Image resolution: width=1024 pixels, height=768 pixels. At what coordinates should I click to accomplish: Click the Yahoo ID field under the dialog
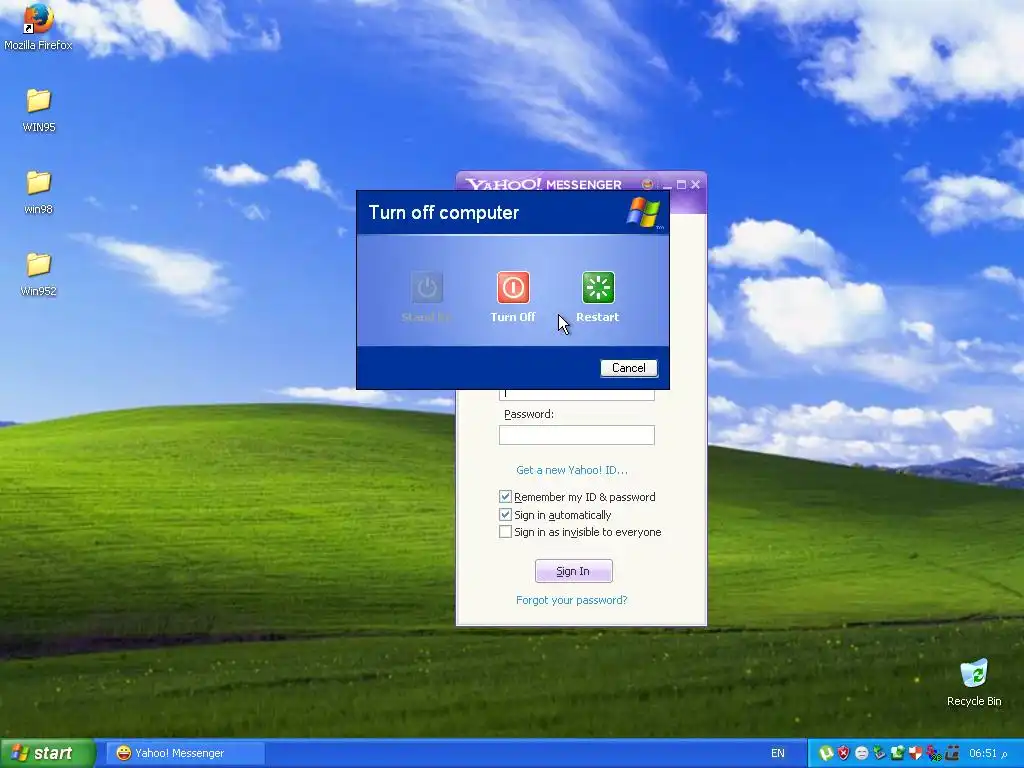pos(577,394)
